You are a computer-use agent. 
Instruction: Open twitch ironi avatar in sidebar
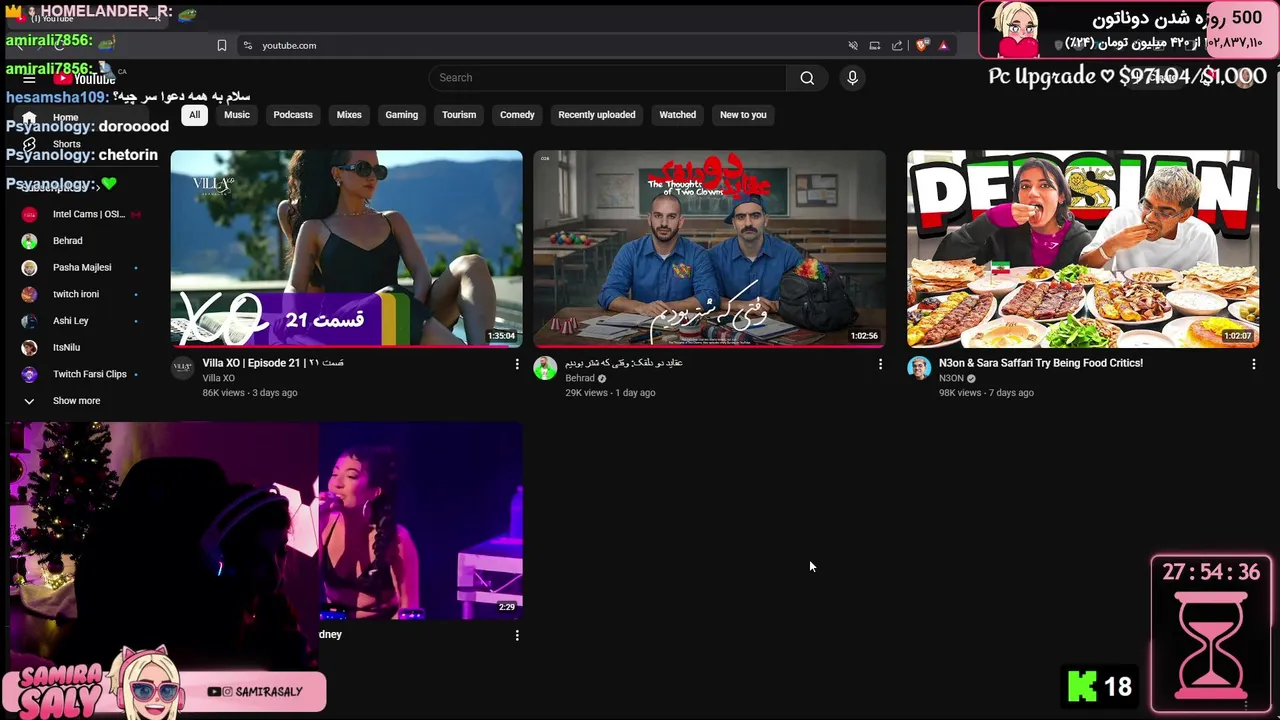pos(29,294)
